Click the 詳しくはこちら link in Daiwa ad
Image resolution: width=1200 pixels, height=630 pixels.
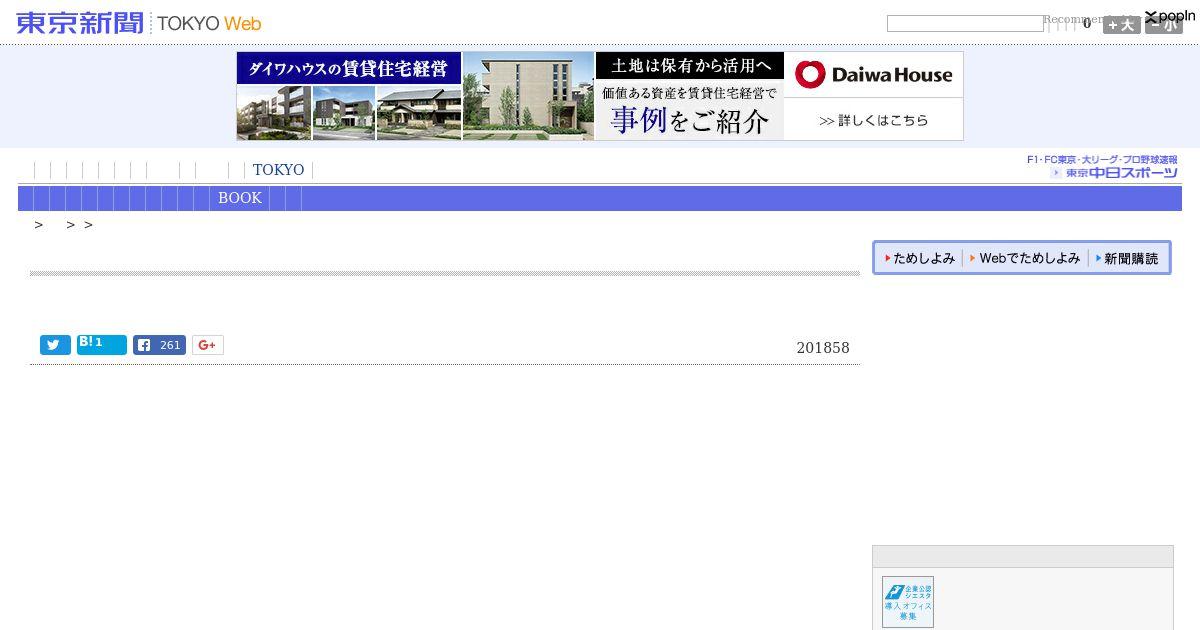tap(874, 120)
